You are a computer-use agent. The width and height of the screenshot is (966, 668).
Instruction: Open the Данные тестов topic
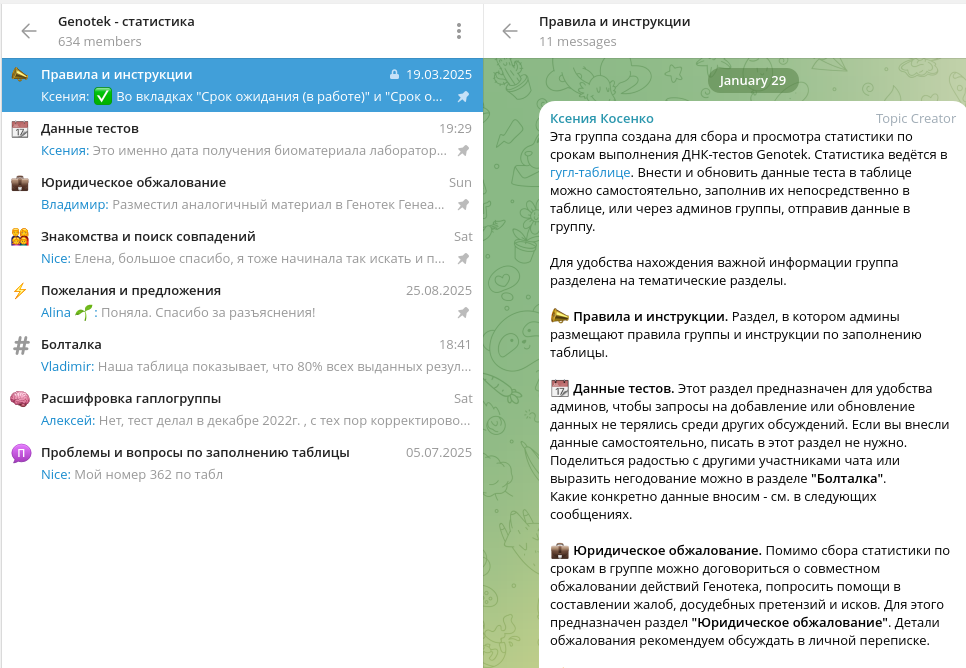(x=242, y=139)
